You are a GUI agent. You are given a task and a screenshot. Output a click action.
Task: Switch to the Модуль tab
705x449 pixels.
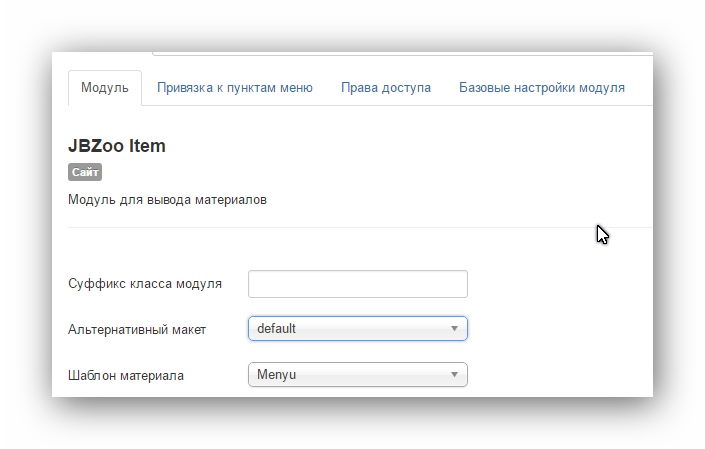pos(105,88)
